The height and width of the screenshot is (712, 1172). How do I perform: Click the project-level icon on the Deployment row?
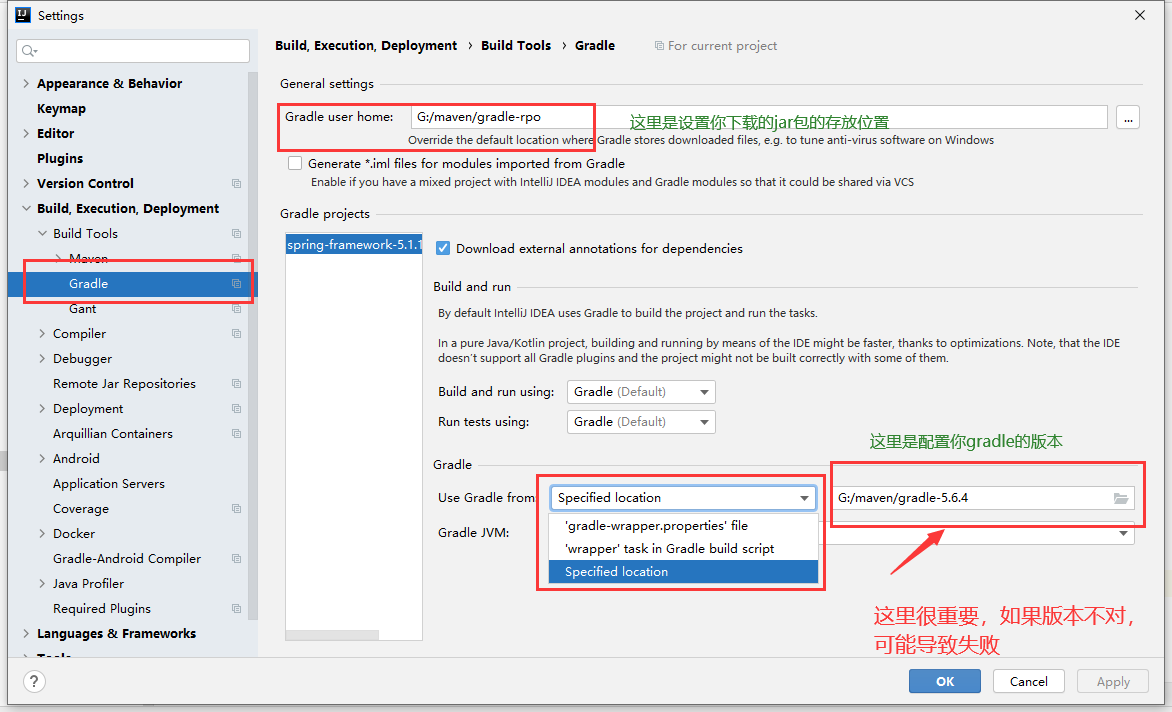pos(236,409)
